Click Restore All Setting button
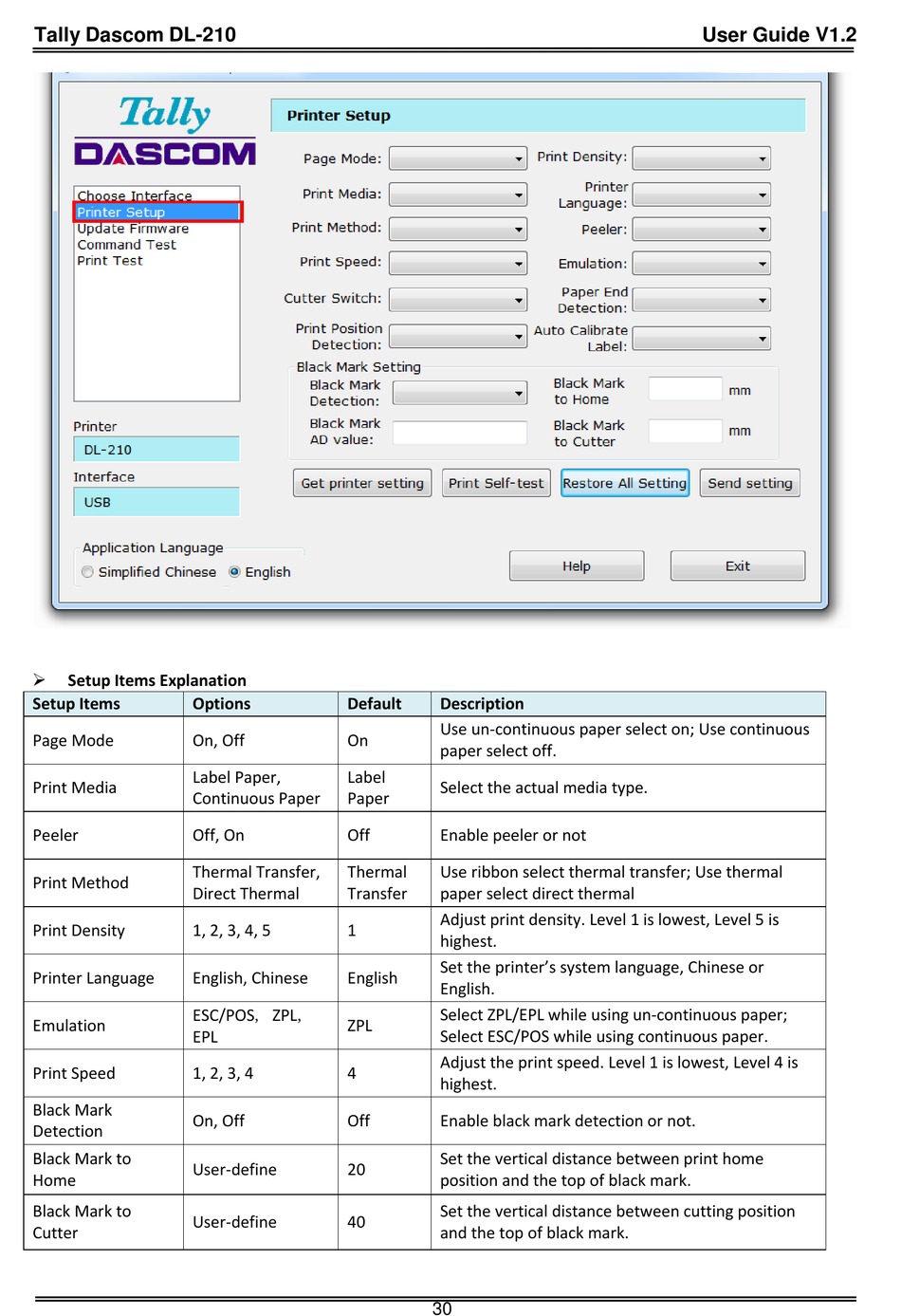The height and width of the screenshot is (1316, 901). coord(624,483)
